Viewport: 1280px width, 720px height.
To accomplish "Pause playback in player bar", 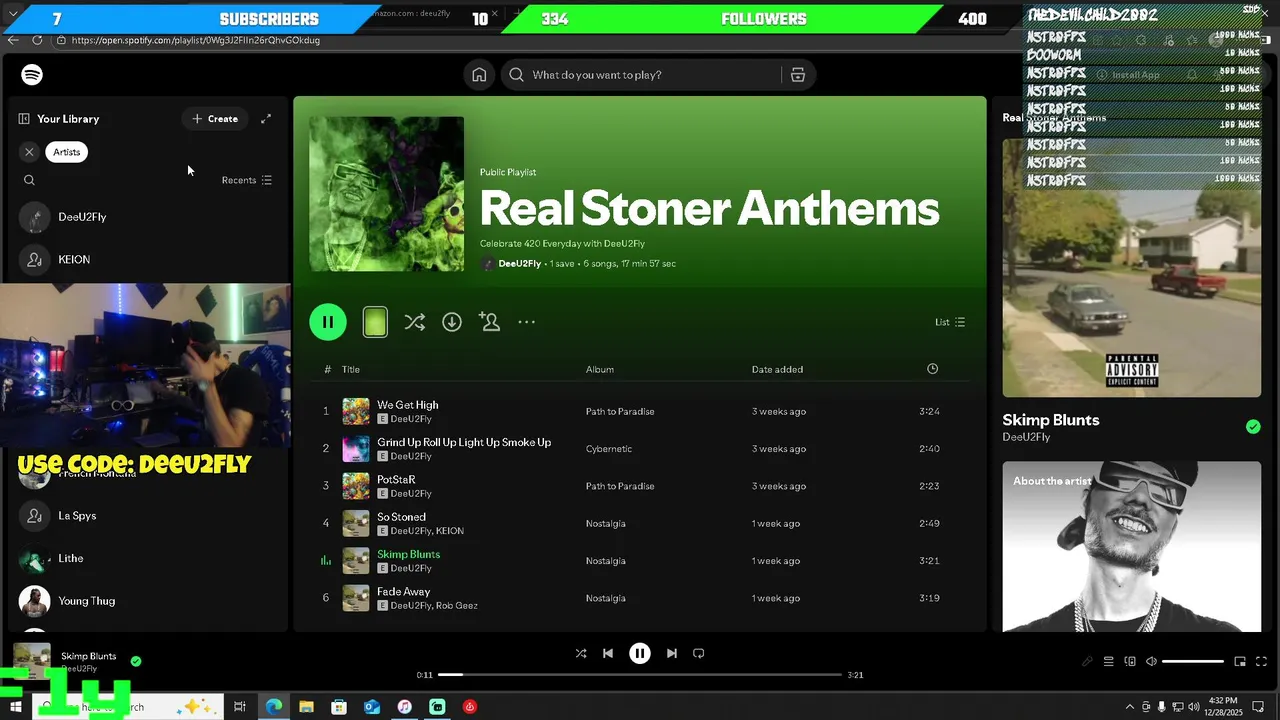I will [x=640, y=653].
